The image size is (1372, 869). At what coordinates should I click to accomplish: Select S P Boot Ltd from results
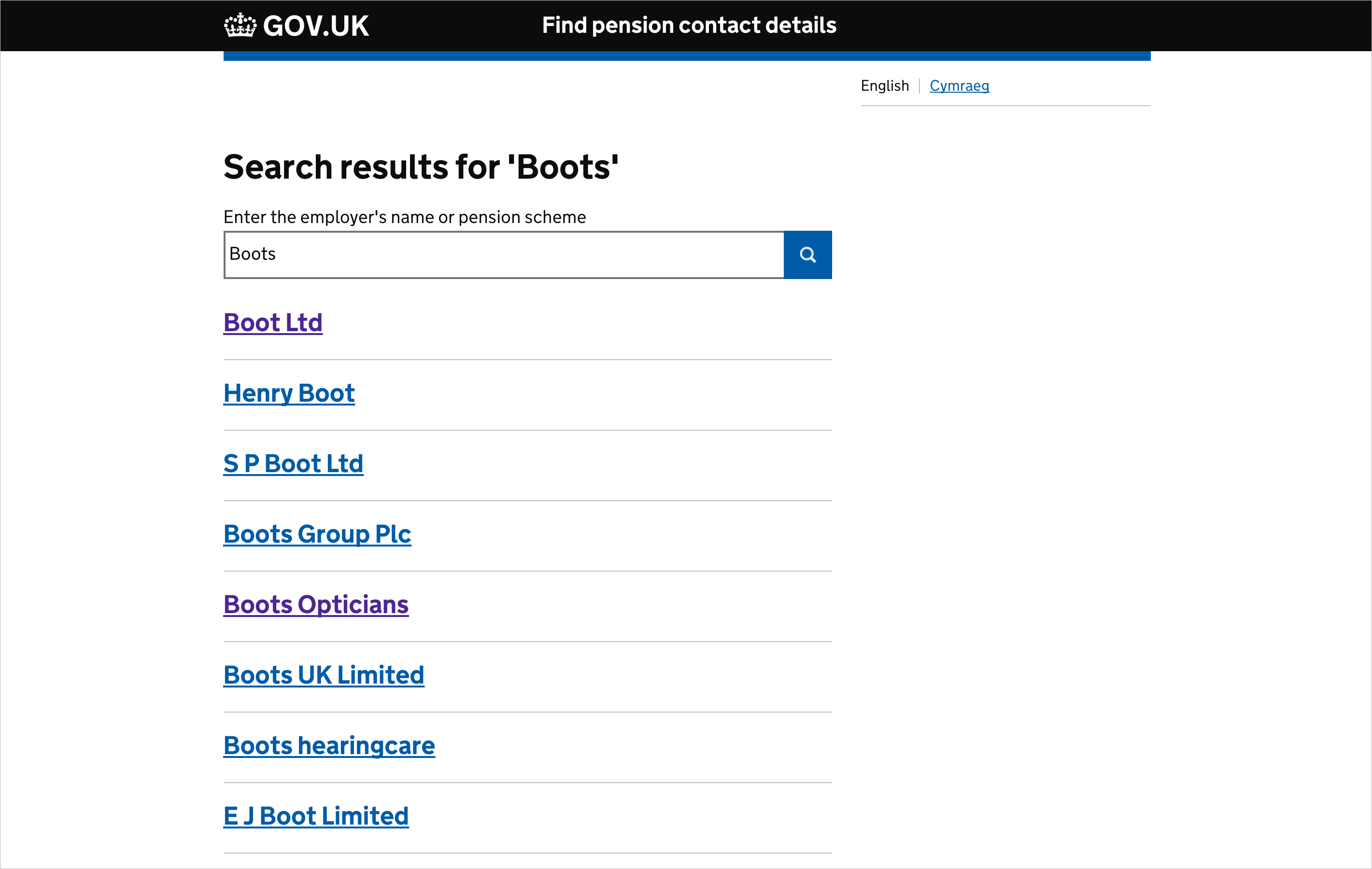pyautogui.click(x=293, y=463)
